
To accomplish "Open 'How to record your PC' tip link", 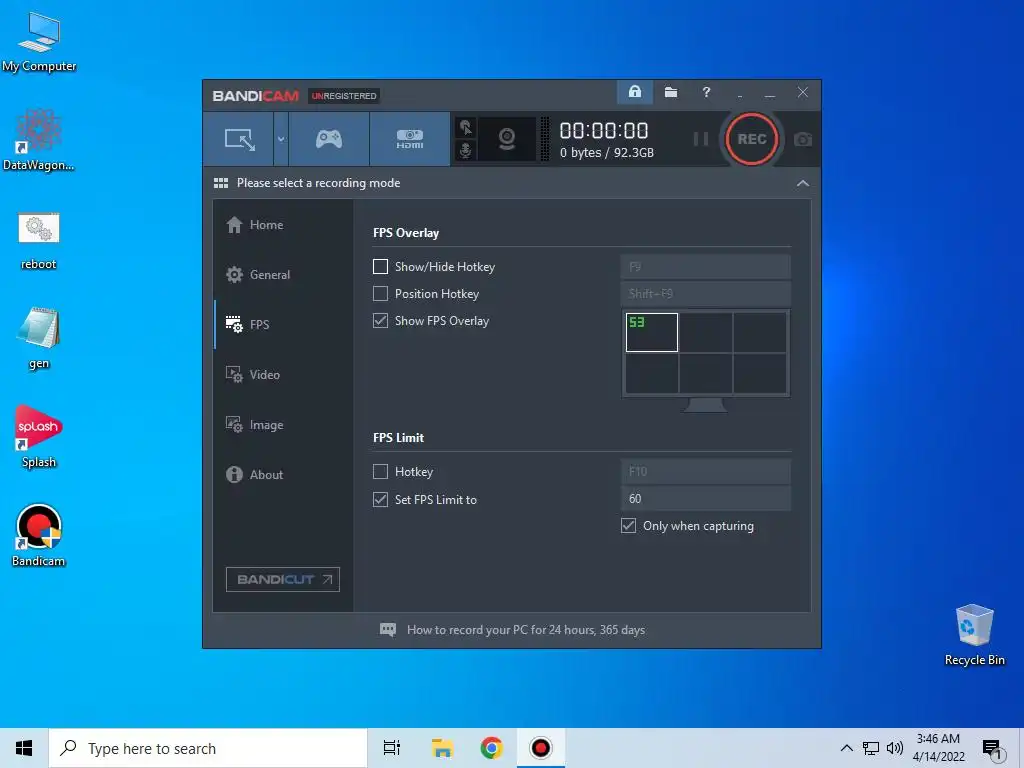I will coord(526,630).
